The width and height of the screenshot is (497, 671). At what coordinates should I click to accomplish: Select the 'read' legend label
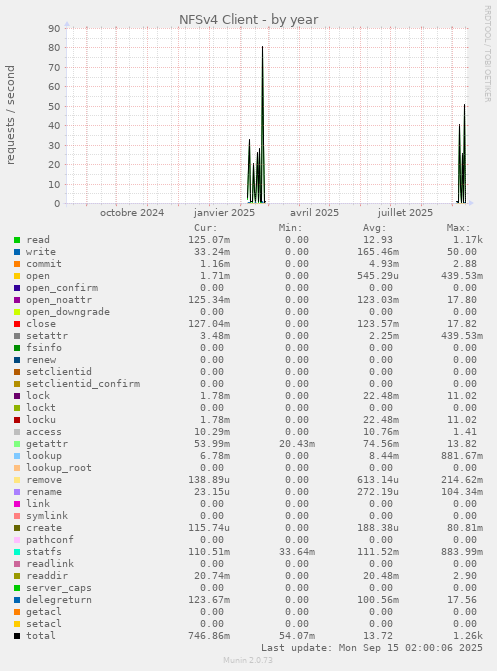pyautogui.click(x=38, y=240)
